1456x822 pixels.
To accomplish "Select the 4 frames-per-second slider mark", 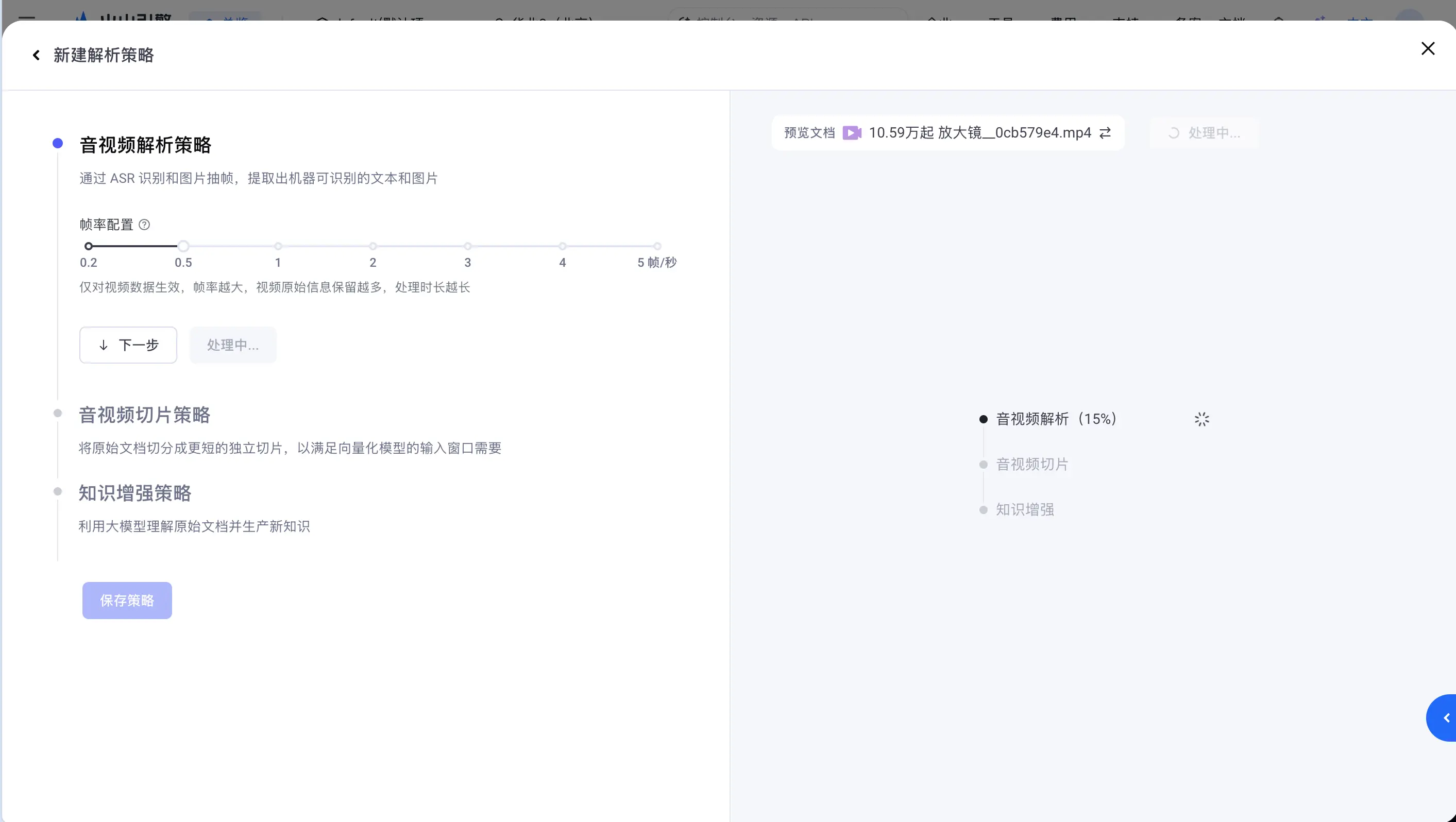I will 563,246.
